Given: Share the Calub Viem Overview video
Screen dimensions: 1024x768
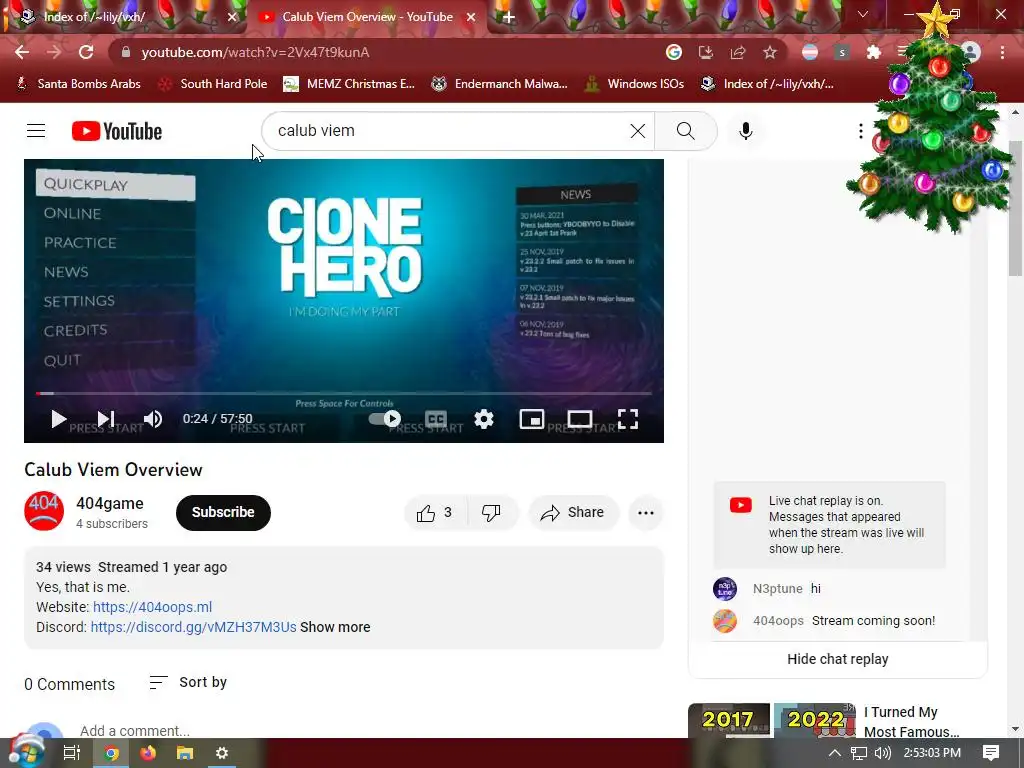Looking at the screenshot, I should 573,513.
